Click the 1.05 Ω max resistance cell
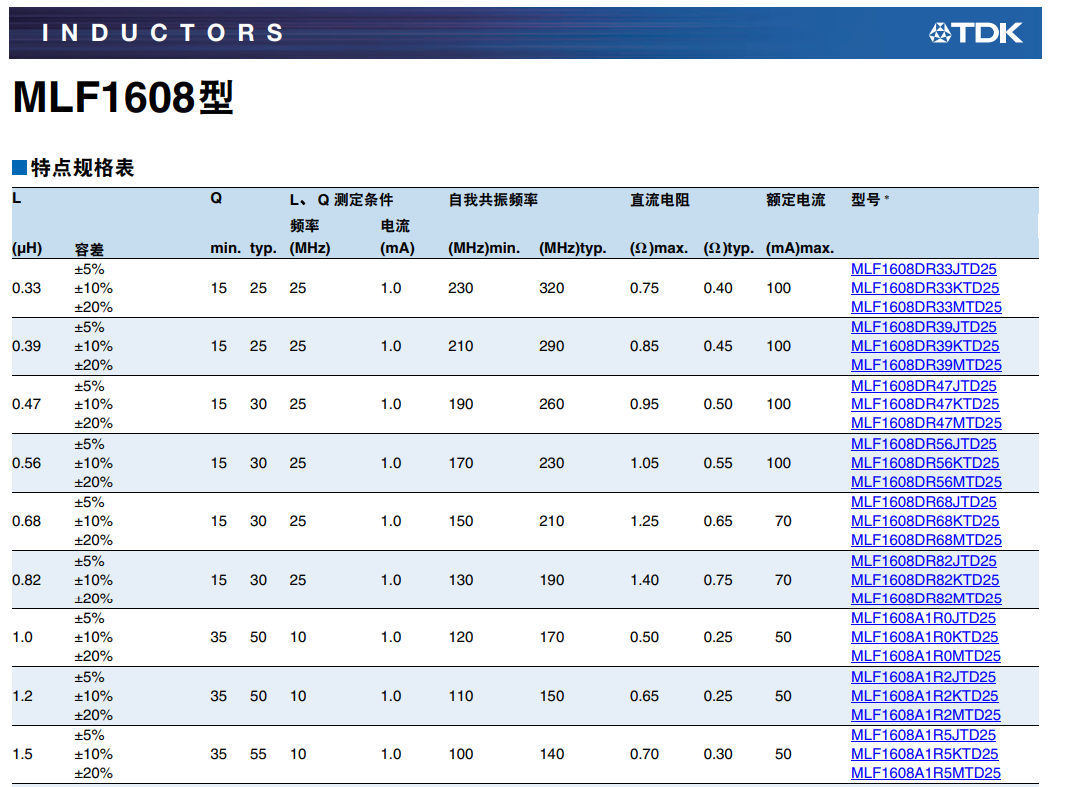This screenshot has width=1065, height=787. [645, 463]
